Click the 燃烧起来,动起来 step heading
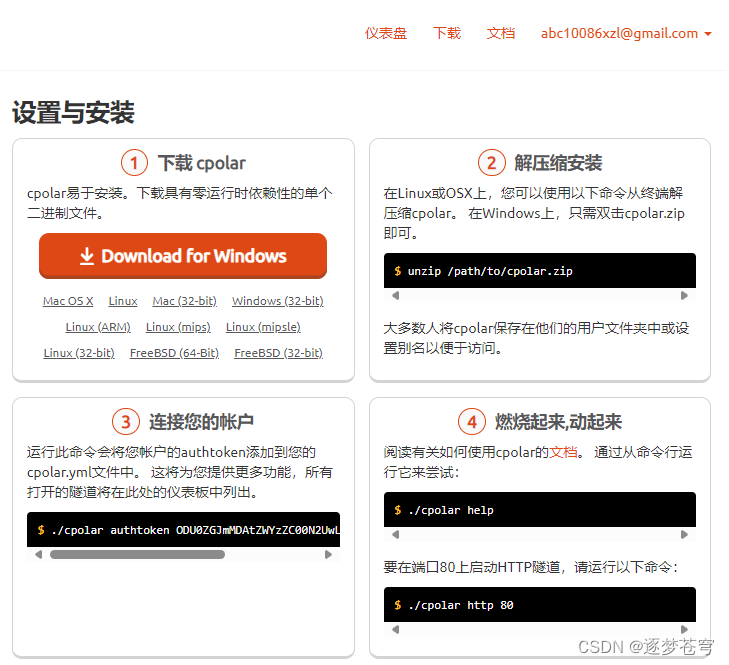Image resolution: width=729 pixels, height=665 pixels. (x=560, y=423)
